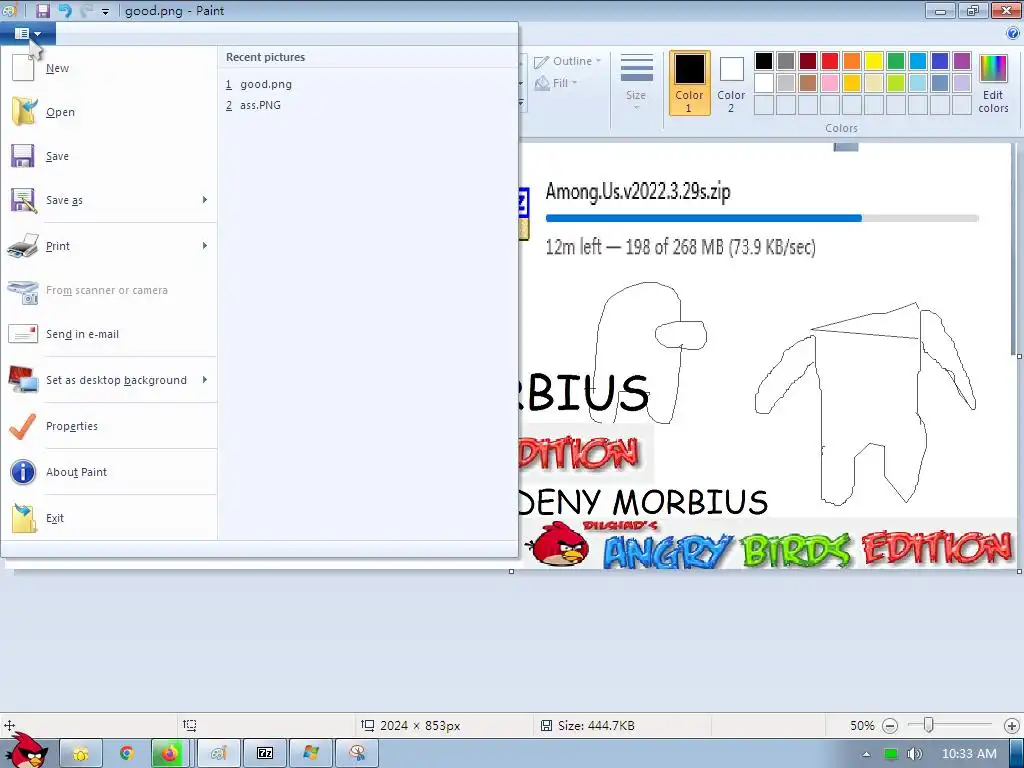Screen dimensions: 1024x768
Task: Choose Open from the file menu
Action: coord(110,112)
